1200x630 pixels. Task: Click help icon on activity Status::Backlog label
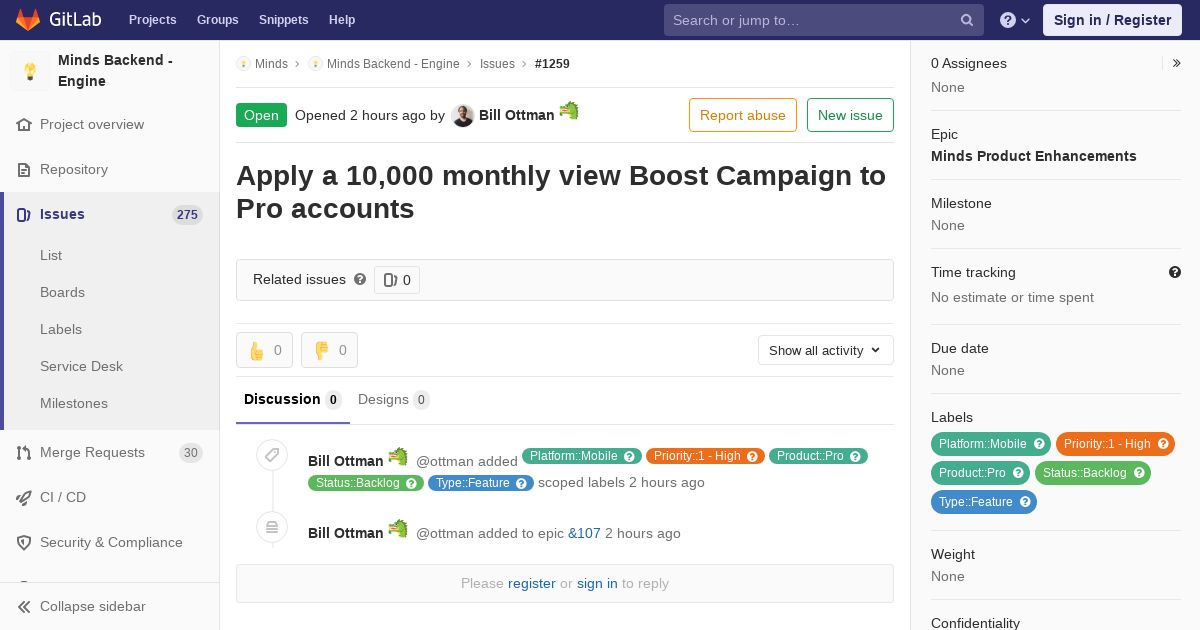pyautogui.click(x=412, y=483)
